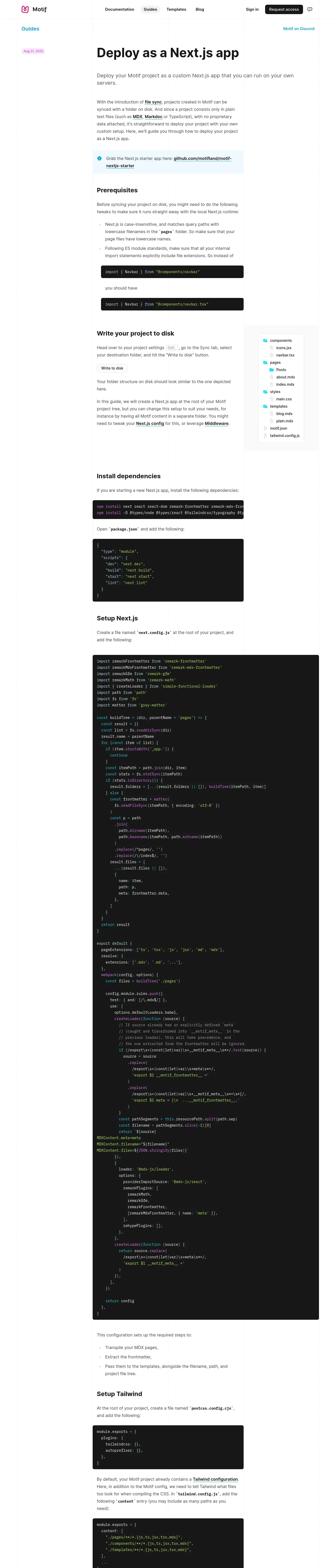Image resolution: width=336 pixels, height=1568 pixels.
Task: Click the 'Deploy as a Next.js app' title
Action: point(168,53)
